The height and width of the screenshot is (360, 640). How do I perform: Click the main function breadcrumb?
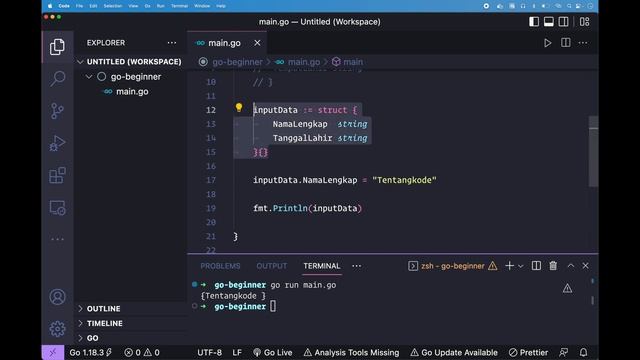[x=353, y=62]
